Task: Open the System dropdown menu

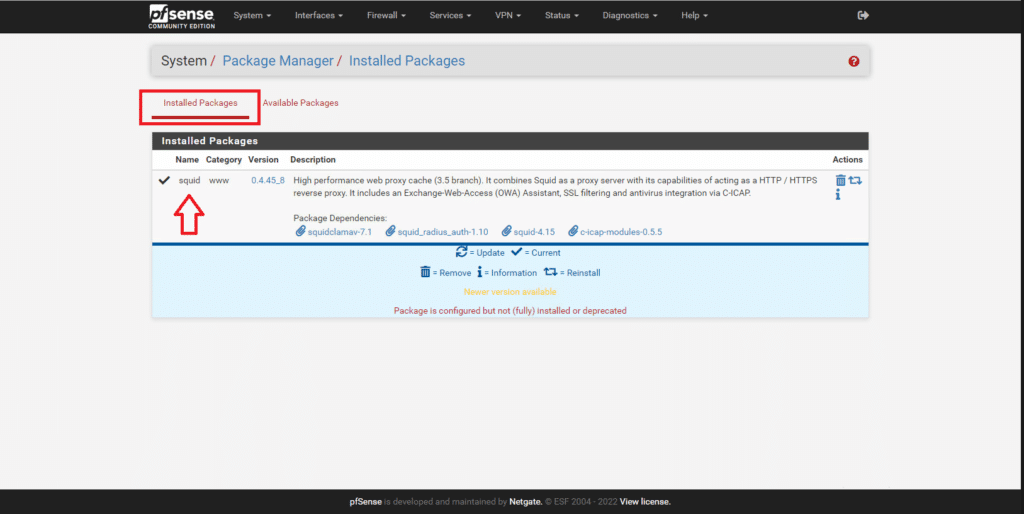Action: pos(252,16)
